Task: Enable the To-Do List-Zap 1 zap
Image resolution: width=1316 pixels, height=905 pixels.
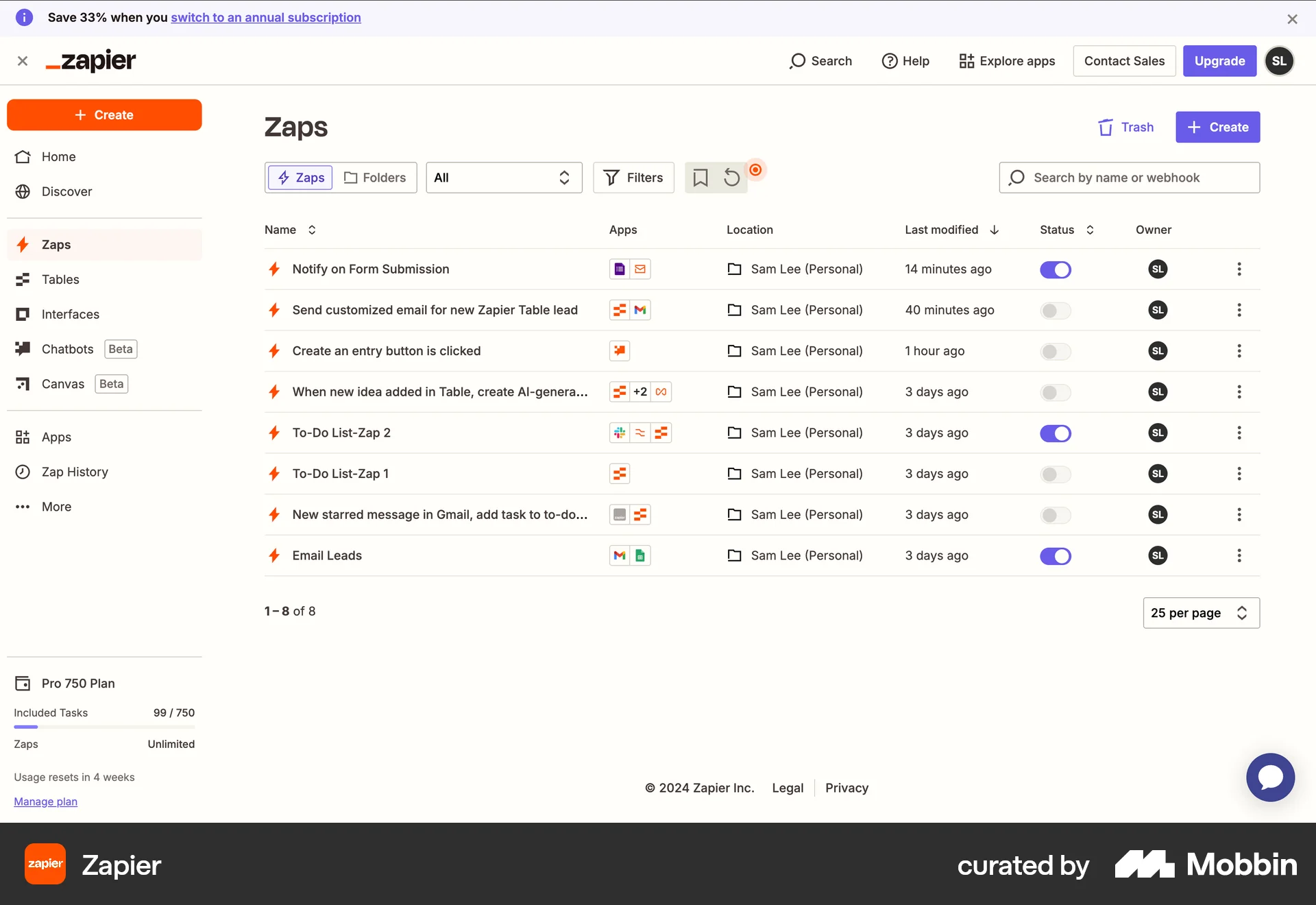Action: (x=1055, y=474)
